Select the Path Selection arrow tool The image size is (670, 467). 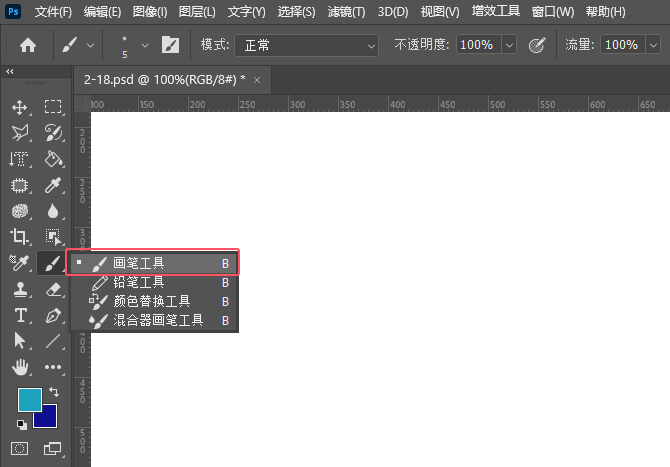pyautogui.click(x=20, y=341)
